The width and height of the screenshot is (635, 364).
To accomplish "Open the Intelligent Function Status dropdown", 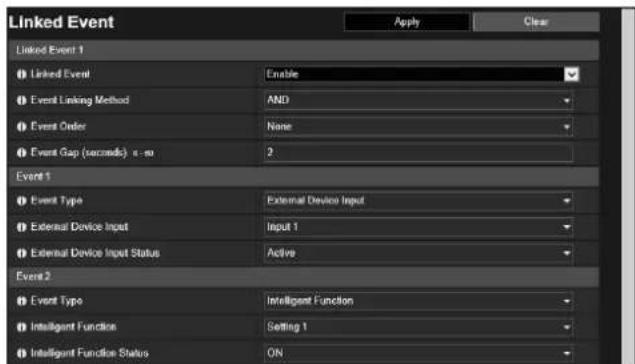I will pyautogui.click(x=418, y=353).
